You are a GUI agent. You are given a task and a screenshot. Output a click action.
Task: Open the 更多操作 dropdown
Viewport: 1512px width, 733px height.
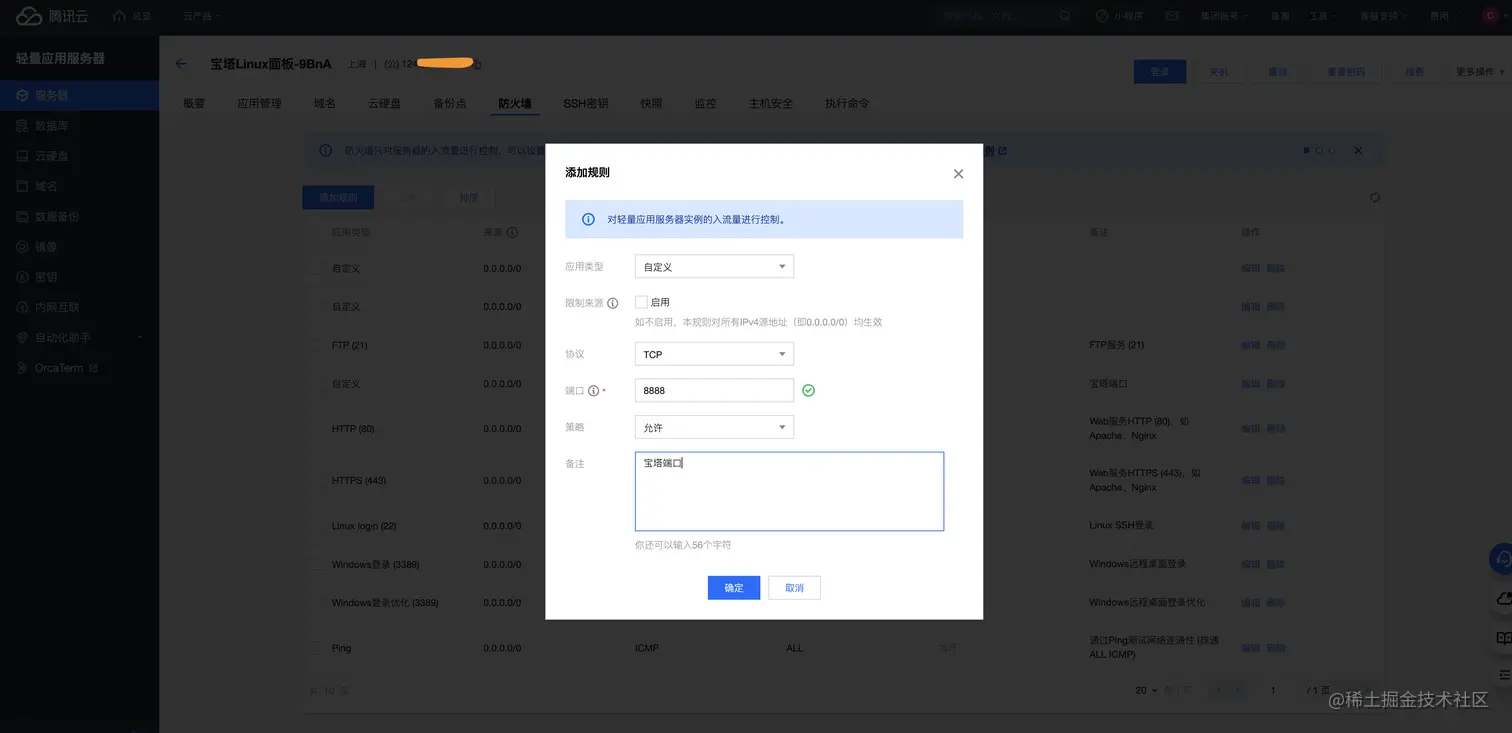click(1480, 72)
